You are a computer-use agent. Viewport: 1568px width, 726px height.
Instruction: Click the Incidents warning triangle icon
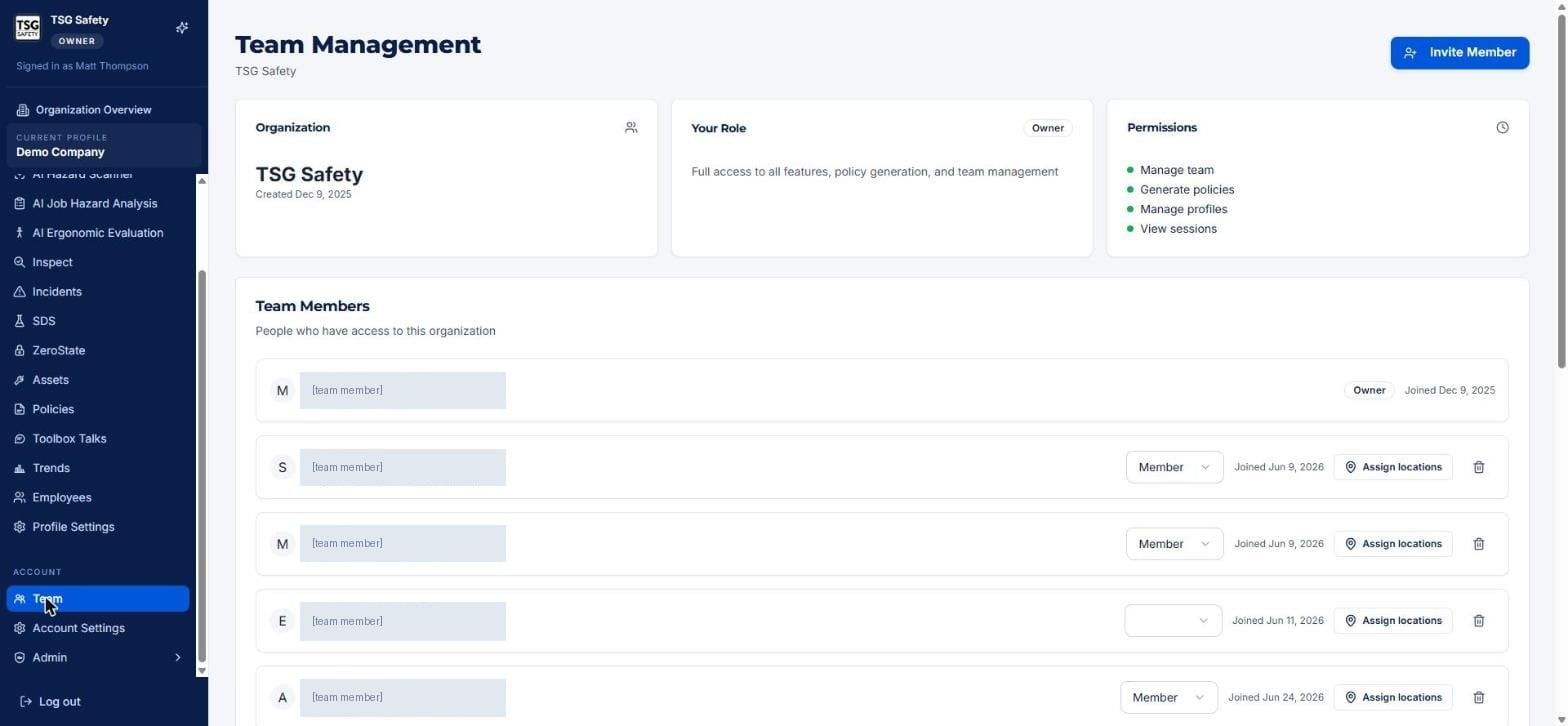(20, 292)
